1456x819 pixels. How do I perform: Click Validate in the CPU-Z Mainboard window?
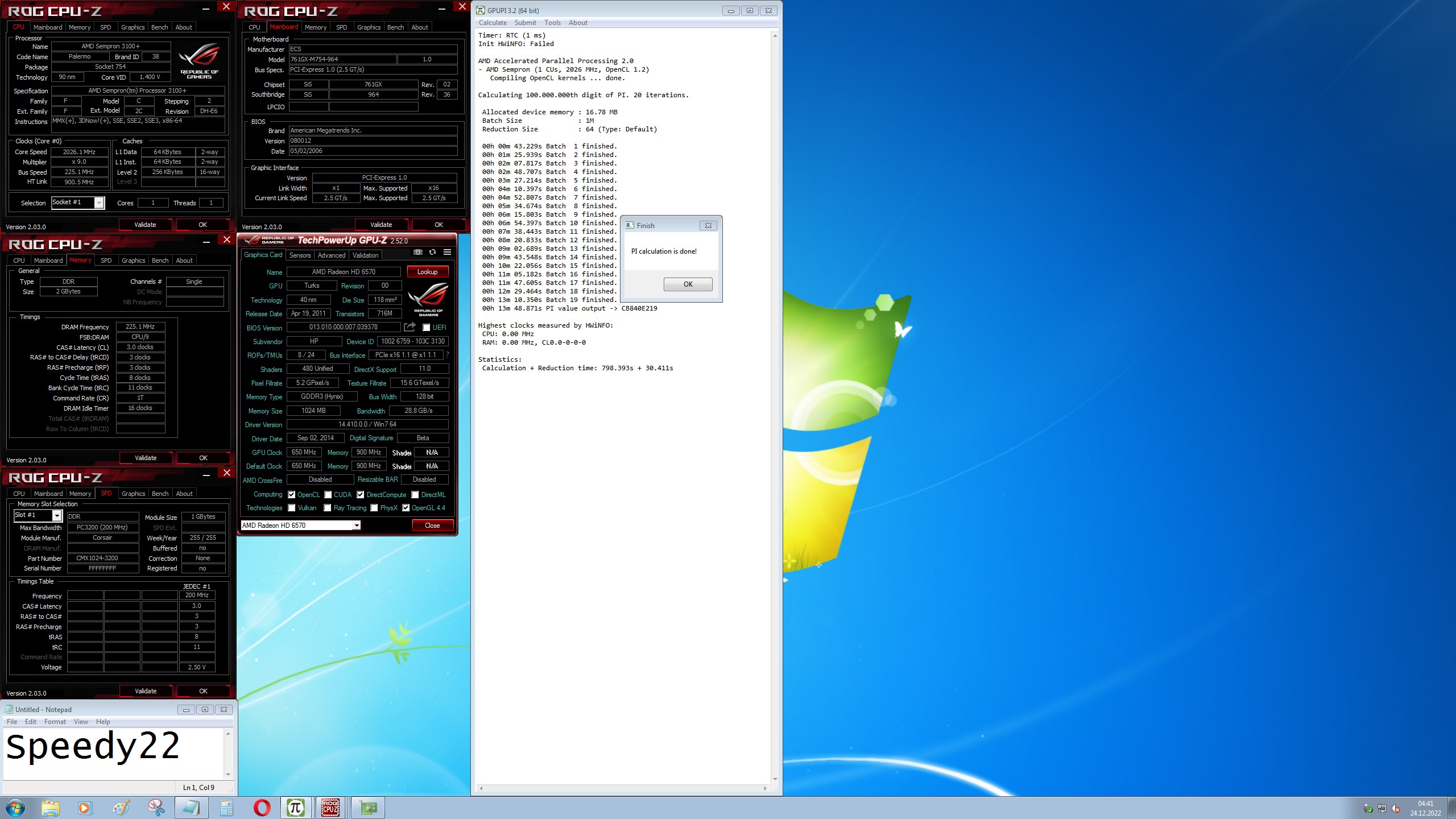click(381, 225)
